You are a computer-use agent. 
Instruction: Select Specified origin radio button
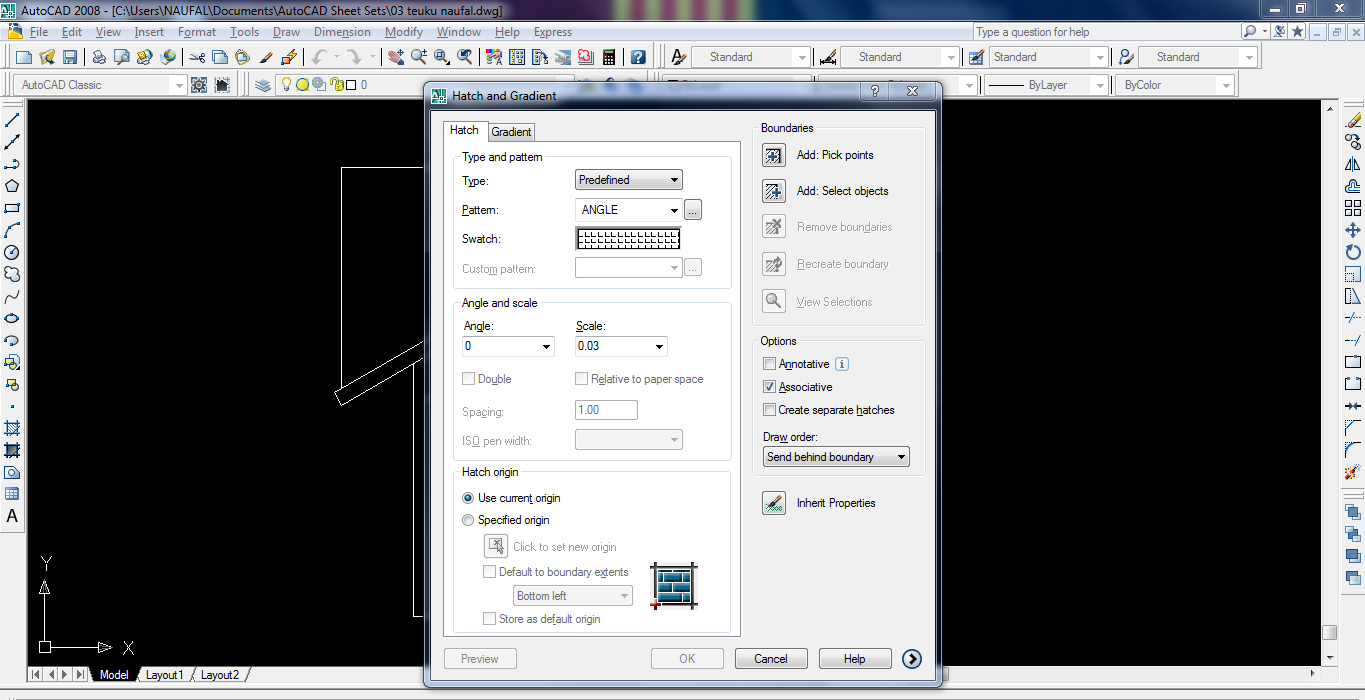click(x=468, y=520)
